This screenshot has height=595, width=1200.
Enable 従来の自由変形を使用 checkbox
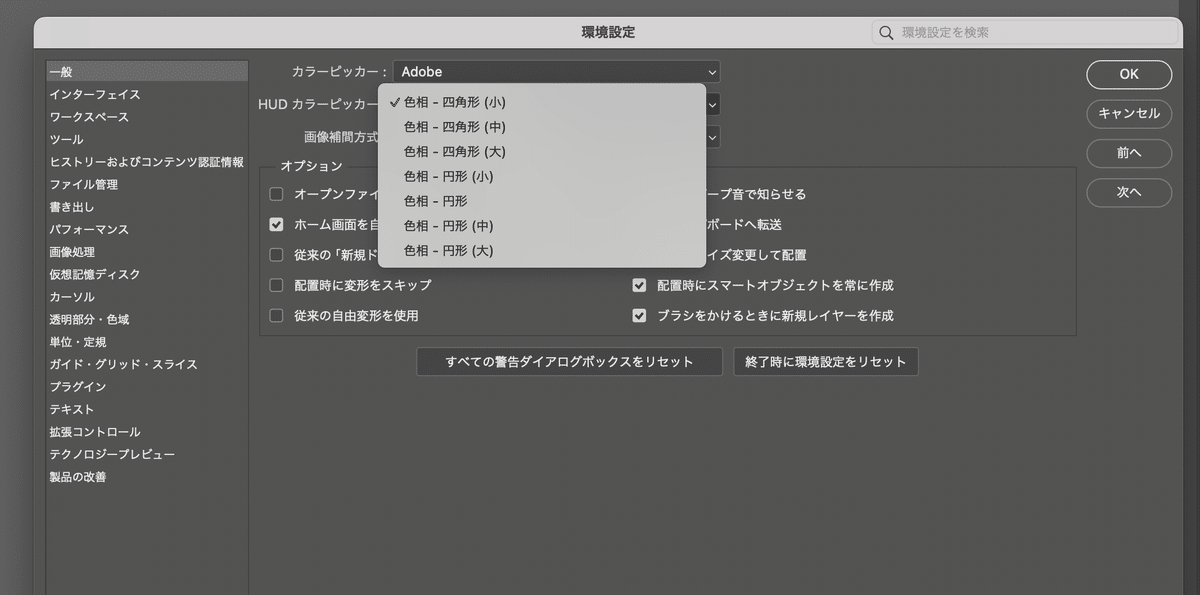(x=276, y=315)
